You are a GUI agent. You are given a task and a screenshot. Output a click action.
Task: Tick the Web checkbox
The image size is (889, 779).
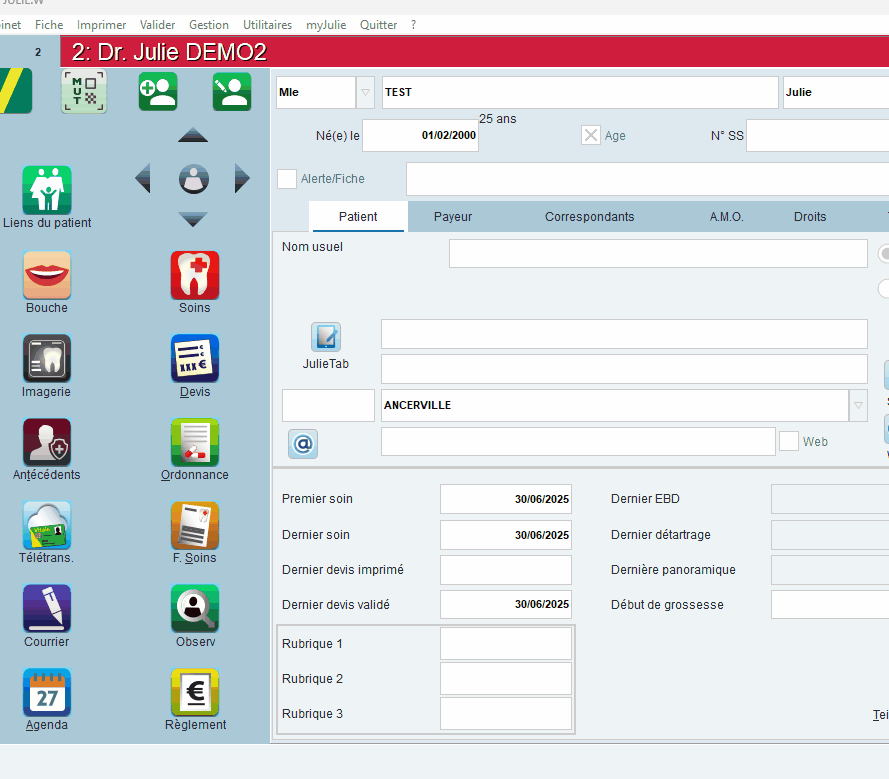point(789,441)
